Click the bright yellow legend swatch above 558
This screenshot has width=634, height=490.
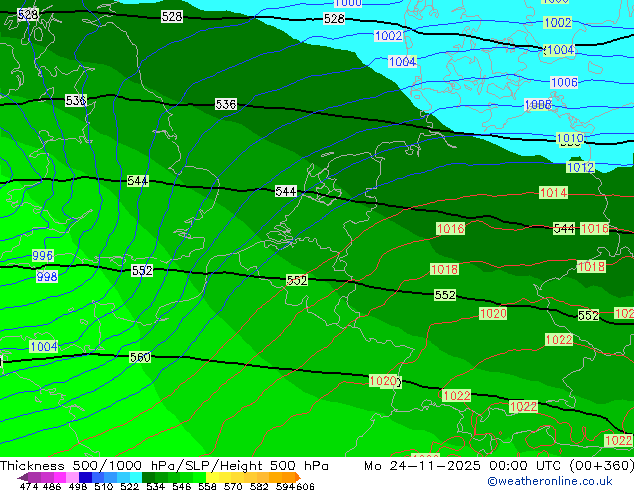[212, 477]
